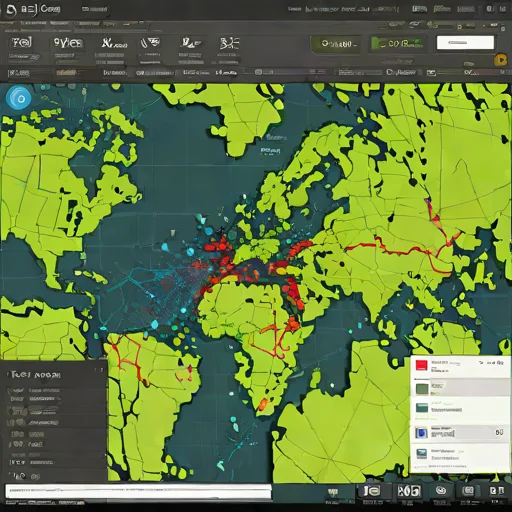The height and width of the screenshot is (512, 512).
Task: Select the blue square layer icon in legend
Action: (421, 433)
